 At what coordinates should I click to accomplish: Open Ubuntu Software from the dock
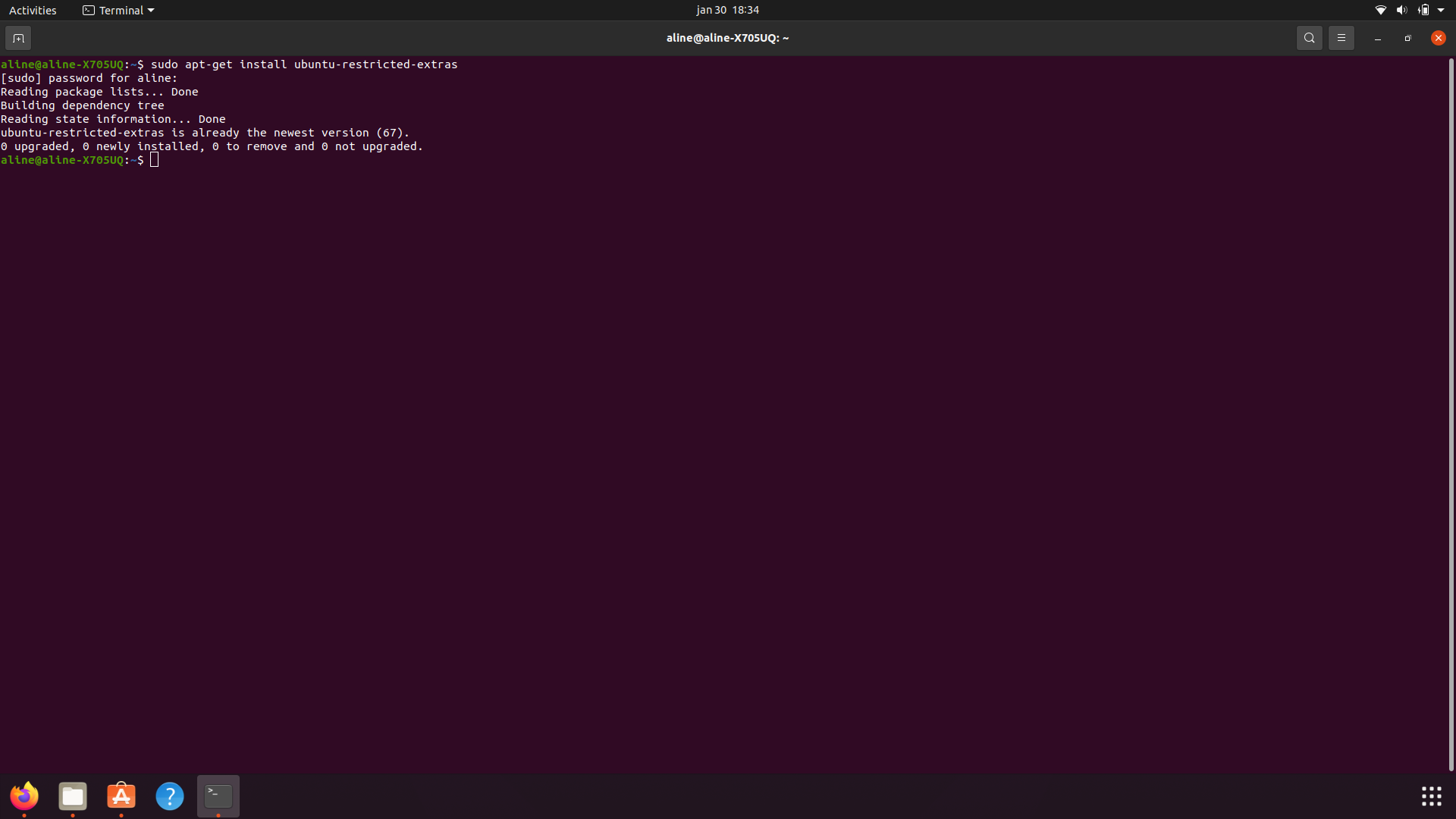(x=121, y=795)
